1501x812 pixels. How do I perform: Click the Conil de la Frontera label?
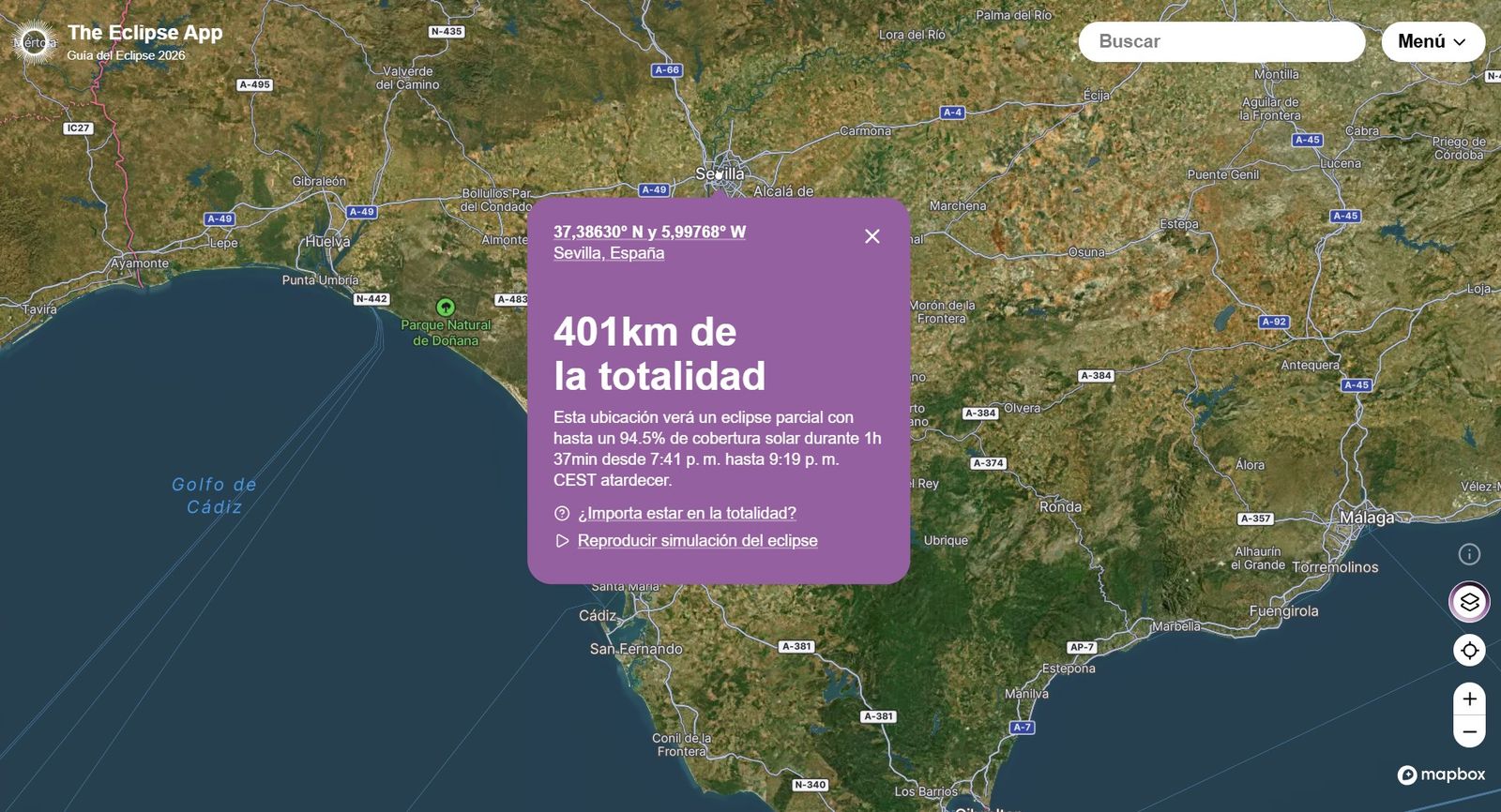(682, 744)
